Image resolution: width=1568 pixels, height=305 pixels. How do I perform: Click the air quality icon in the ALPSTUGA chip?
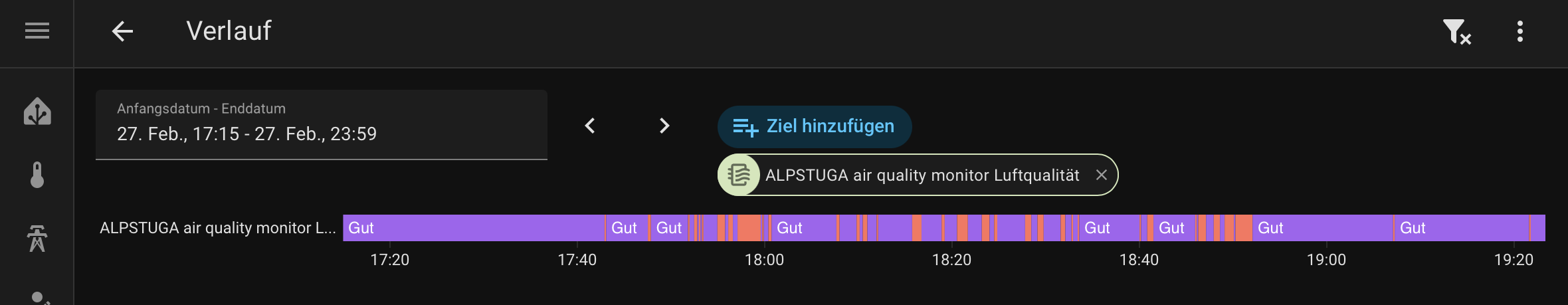click(739, 175)
